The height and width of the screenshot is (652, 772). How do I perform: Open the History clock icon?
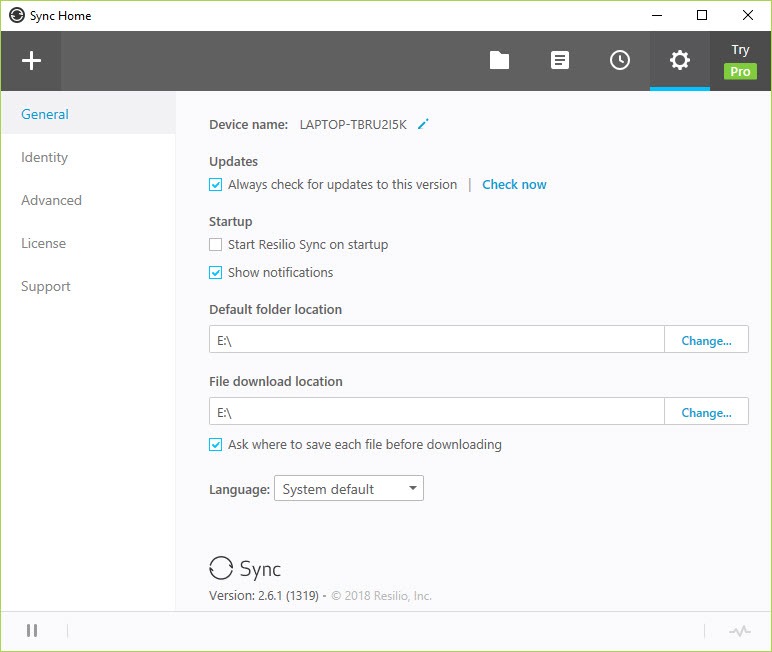(620, 61)
